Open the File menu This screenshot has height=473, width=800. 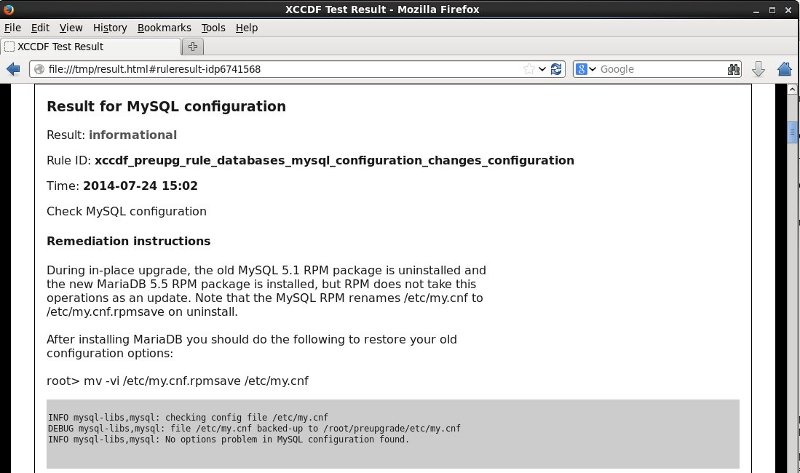(x=12, y=28)
